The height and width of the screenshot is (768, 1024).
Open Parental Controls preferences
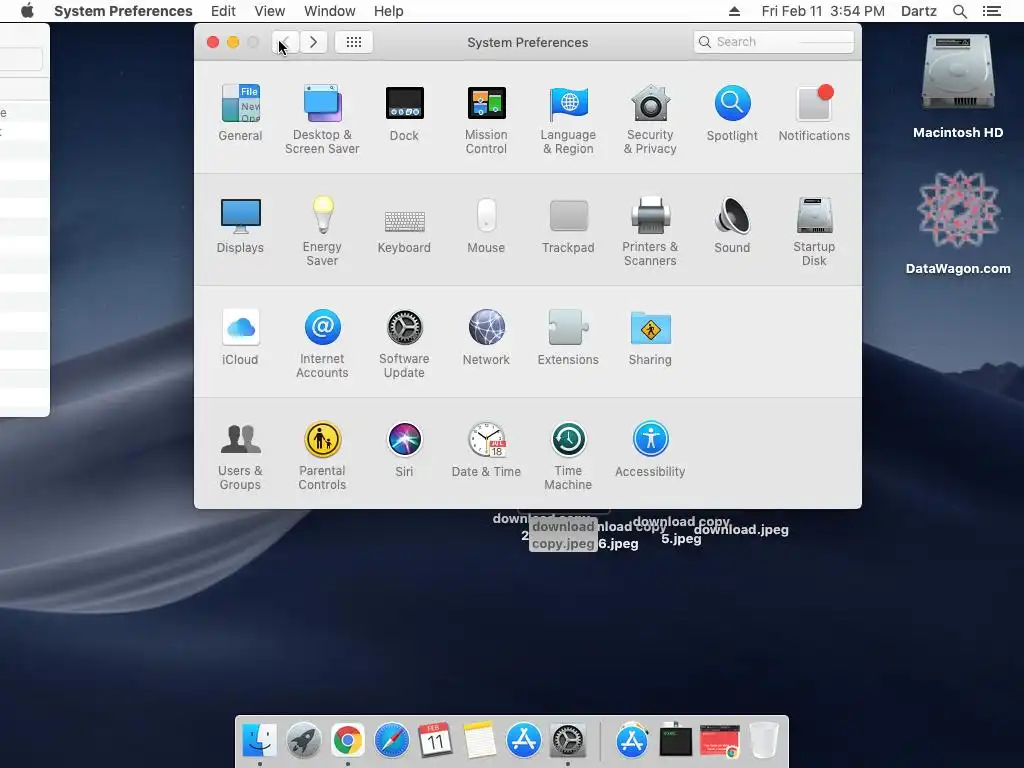[x=322, y=456]
